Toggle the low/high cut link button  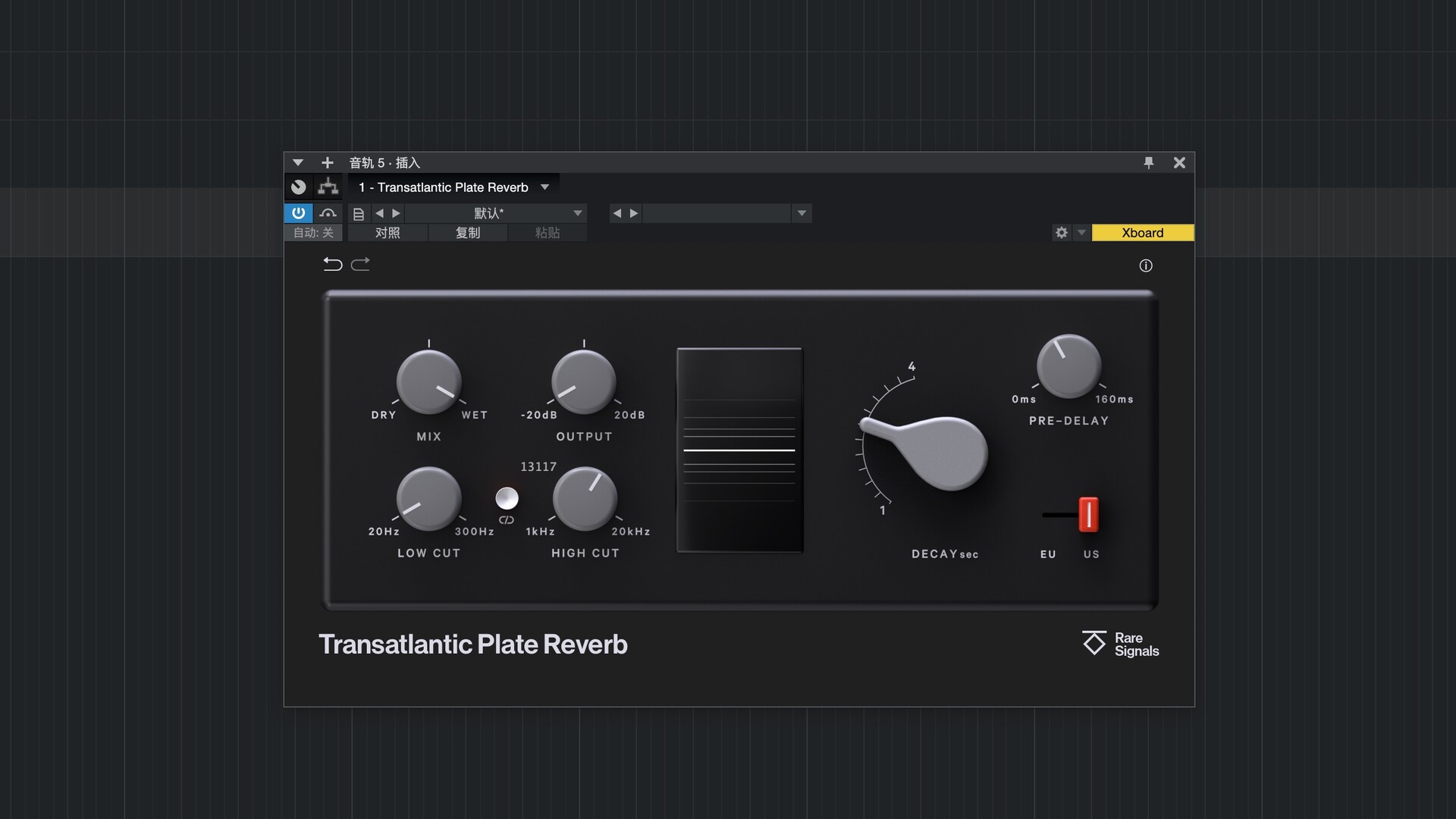pyautogui.click(x=507, y=498)
